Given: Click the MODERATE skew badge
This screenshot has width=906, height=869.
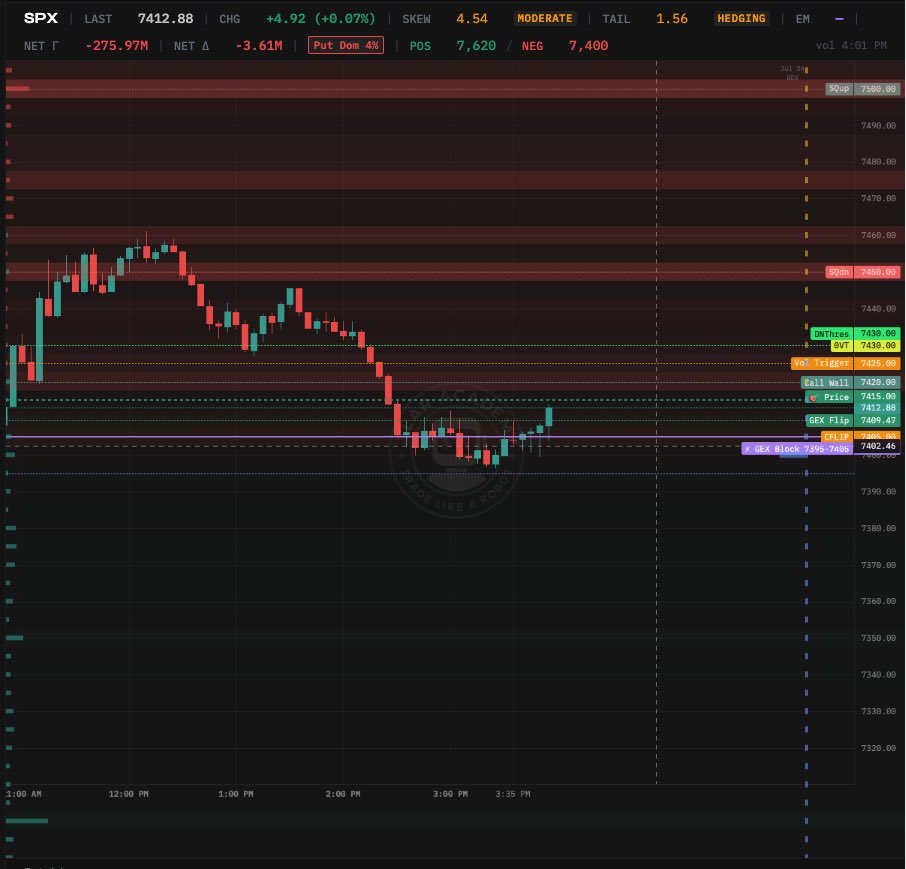Looking at the screenshot, I should [545, 18].
